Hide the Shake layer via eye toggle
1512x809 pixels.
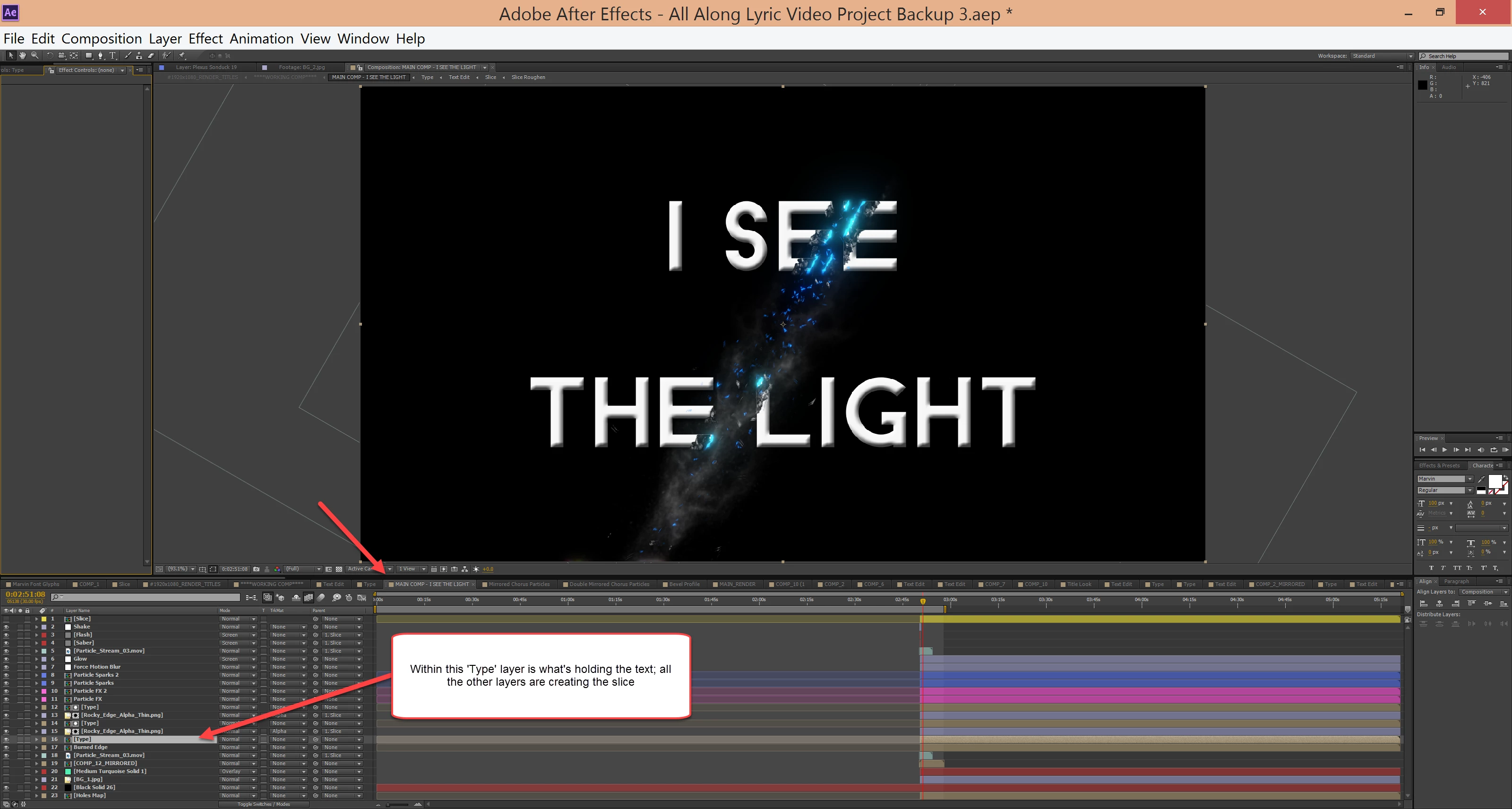[6, 627]
